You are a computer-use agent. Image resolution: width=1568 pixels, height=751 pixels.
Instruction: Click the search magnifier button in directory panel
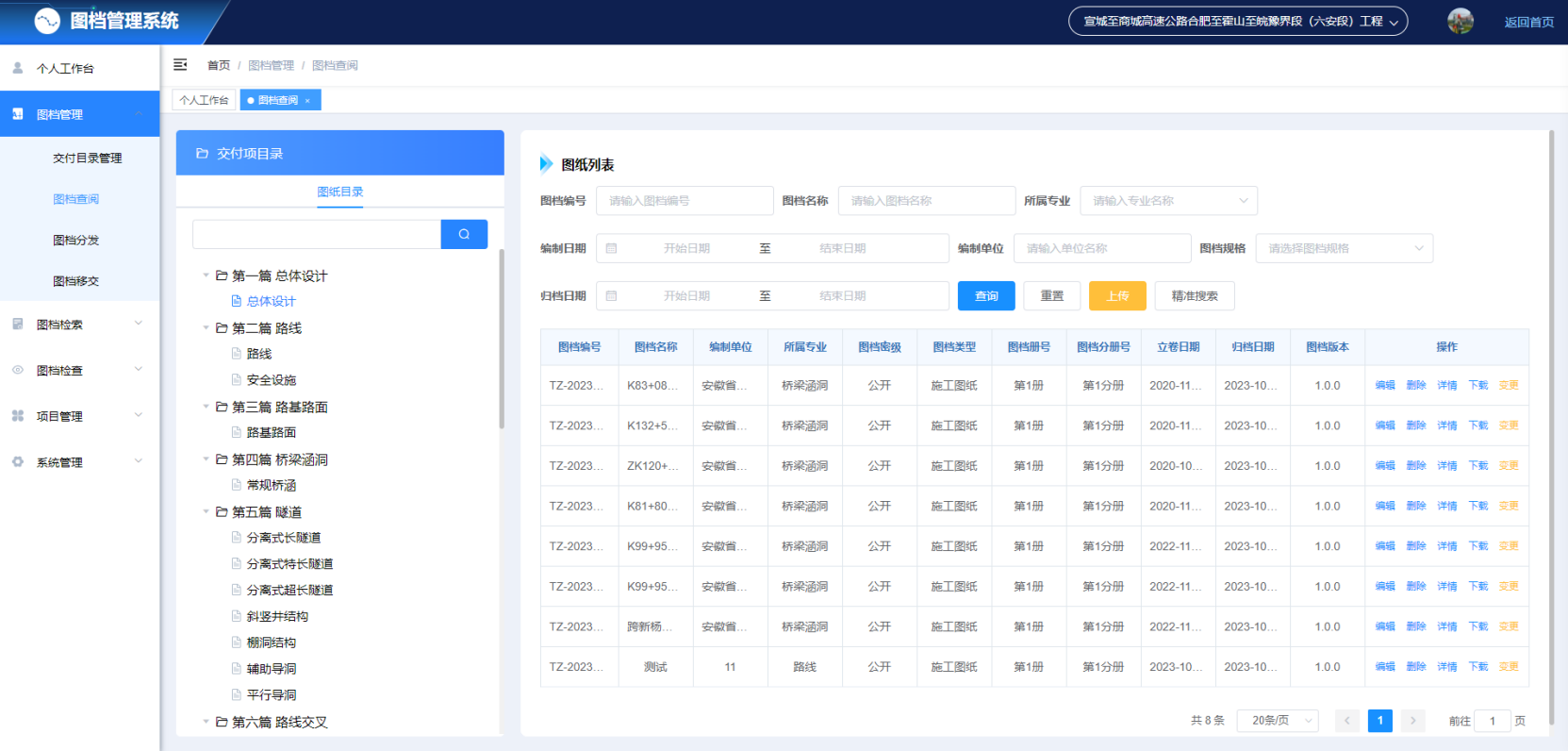click(x=464, y=234)
